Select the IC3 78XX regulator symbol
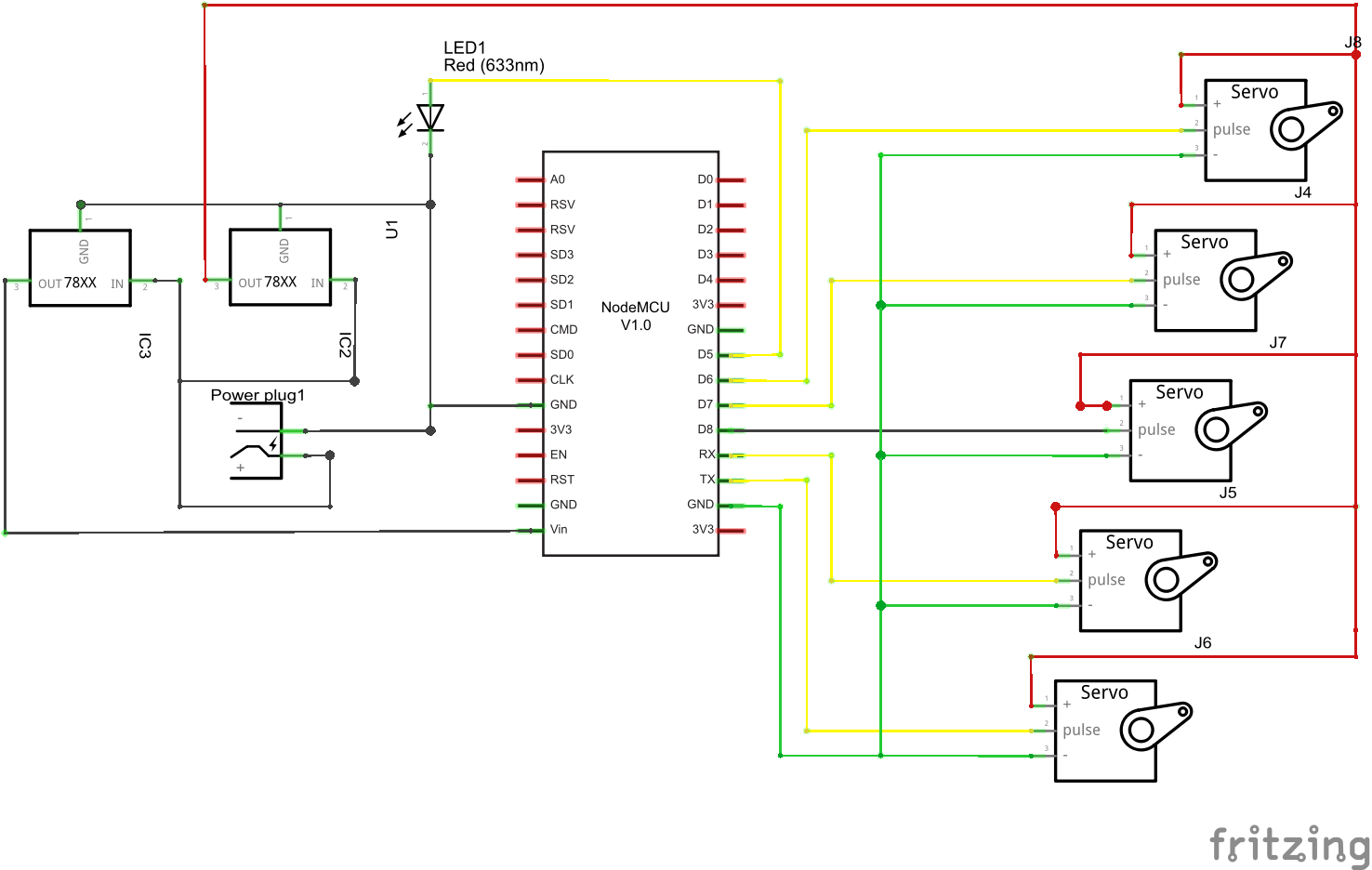 tap(80, 268)
